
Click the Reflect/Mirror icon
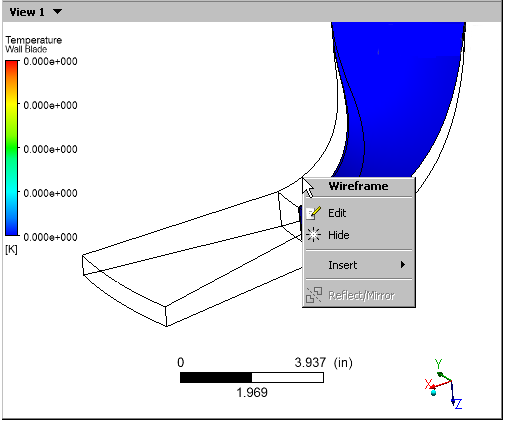pyautogui.click(x=314, y=295)
